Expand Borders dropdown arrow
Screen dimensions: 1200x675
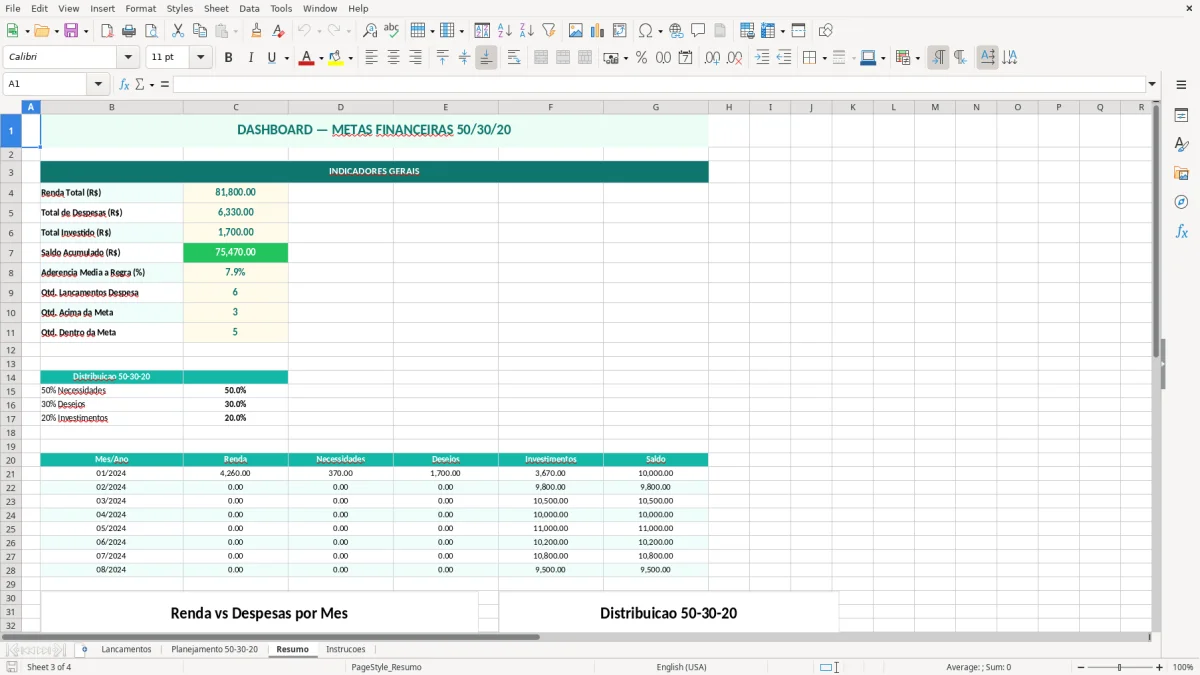coord(824,58)
